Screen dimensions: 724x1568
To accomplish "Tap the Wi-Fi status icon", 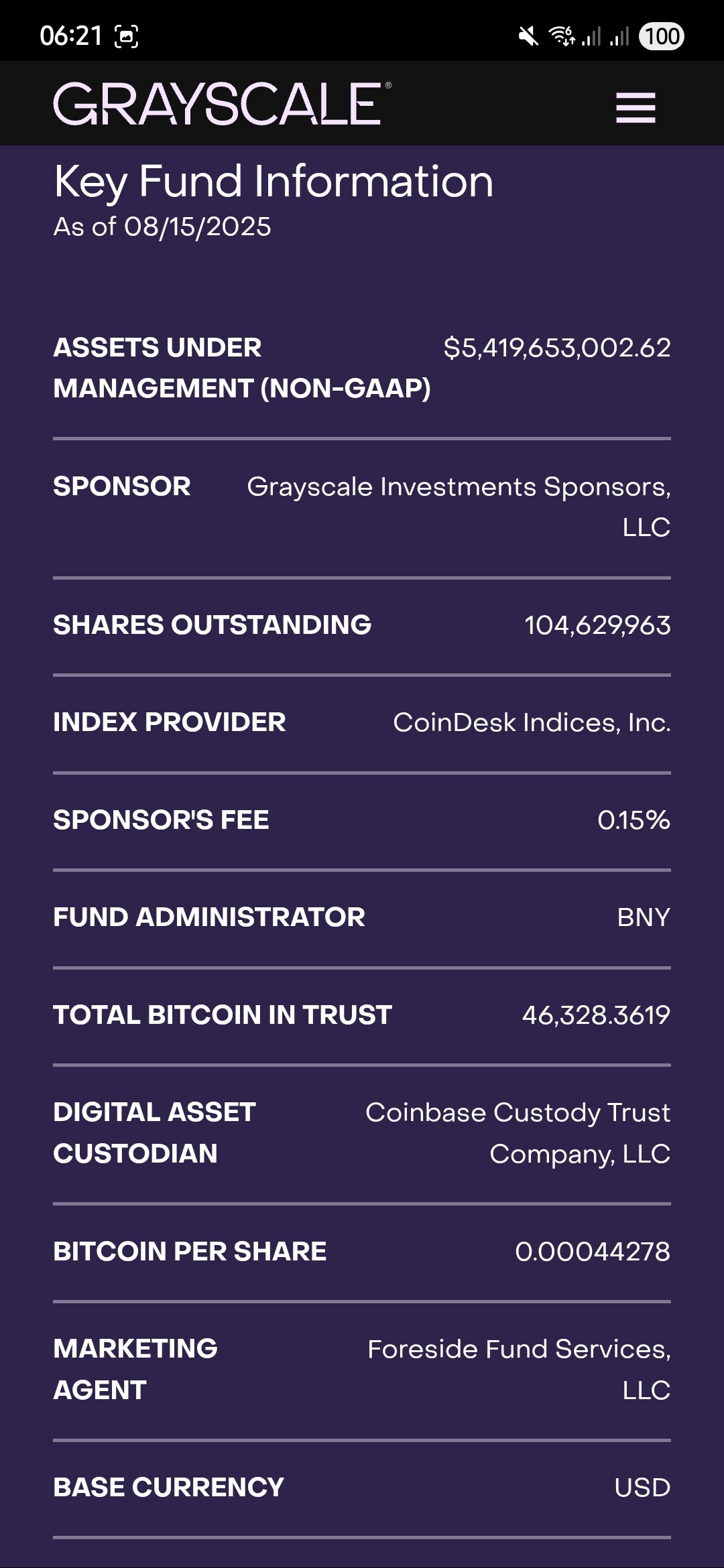I will pos(562,36).
